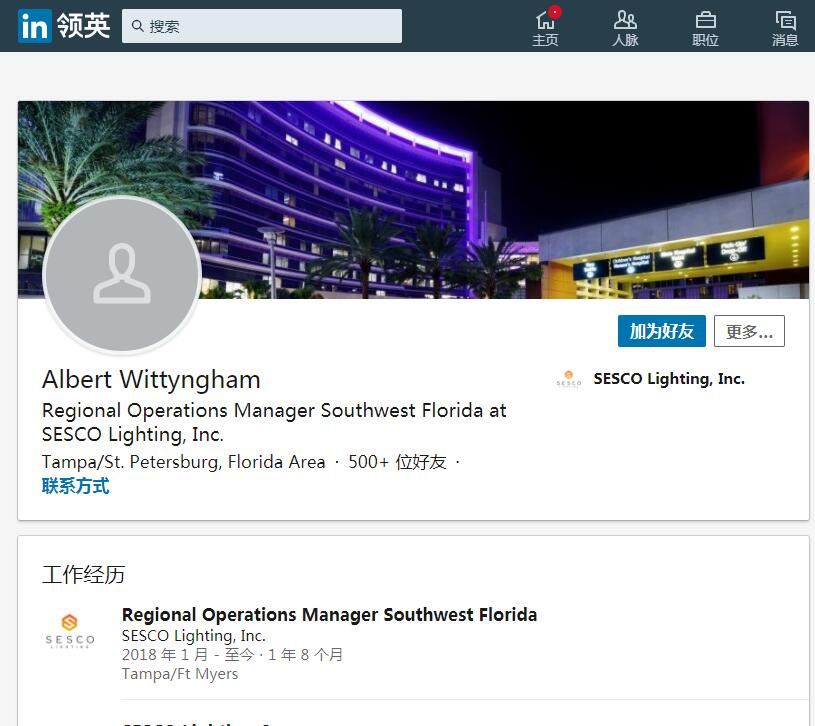The width and height of the screenshot is (815, 726).
Task: Focus the 搜索 search field
Action: (270, 26)
